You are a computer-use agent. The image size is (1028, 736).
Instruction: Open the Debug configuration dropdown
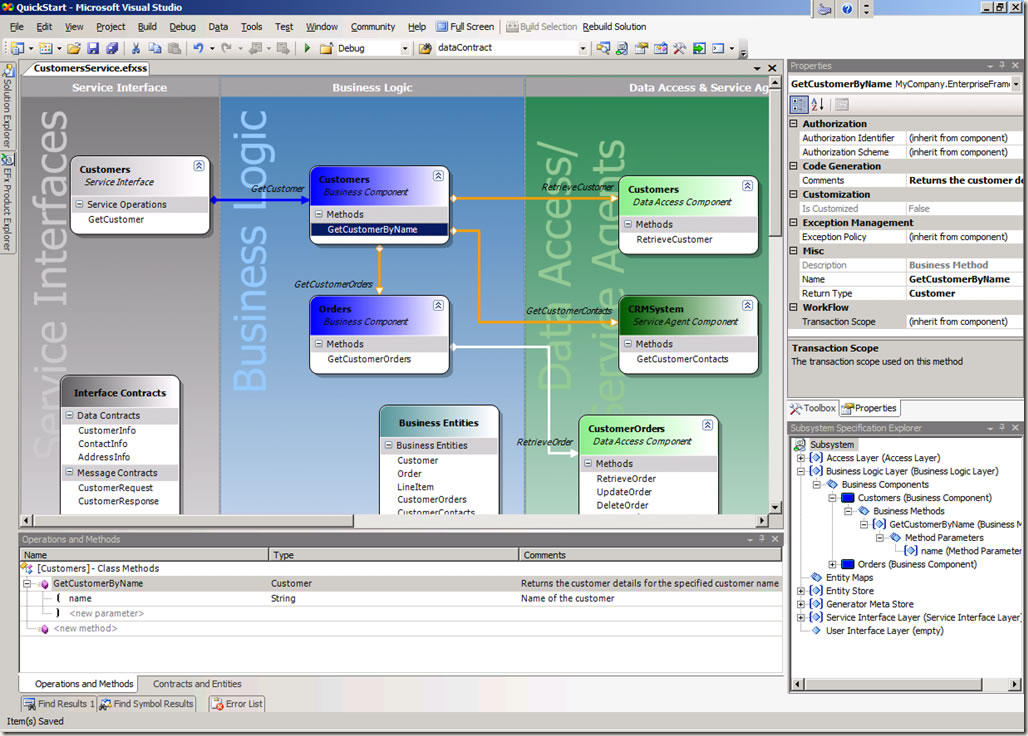(405, 48)
